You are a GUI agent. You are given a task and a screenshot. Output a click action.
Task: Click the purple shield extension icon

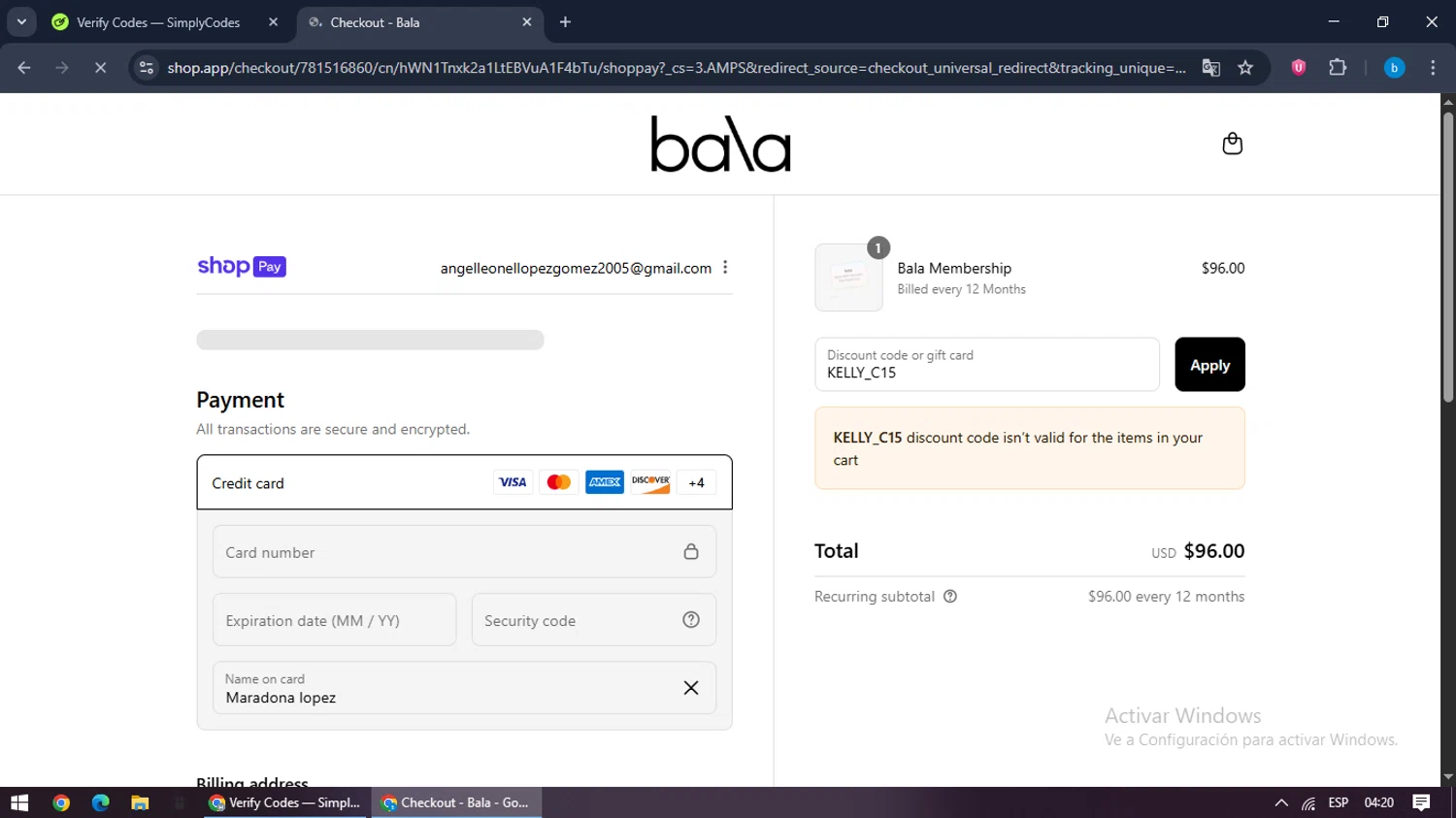pos(1299,68)
